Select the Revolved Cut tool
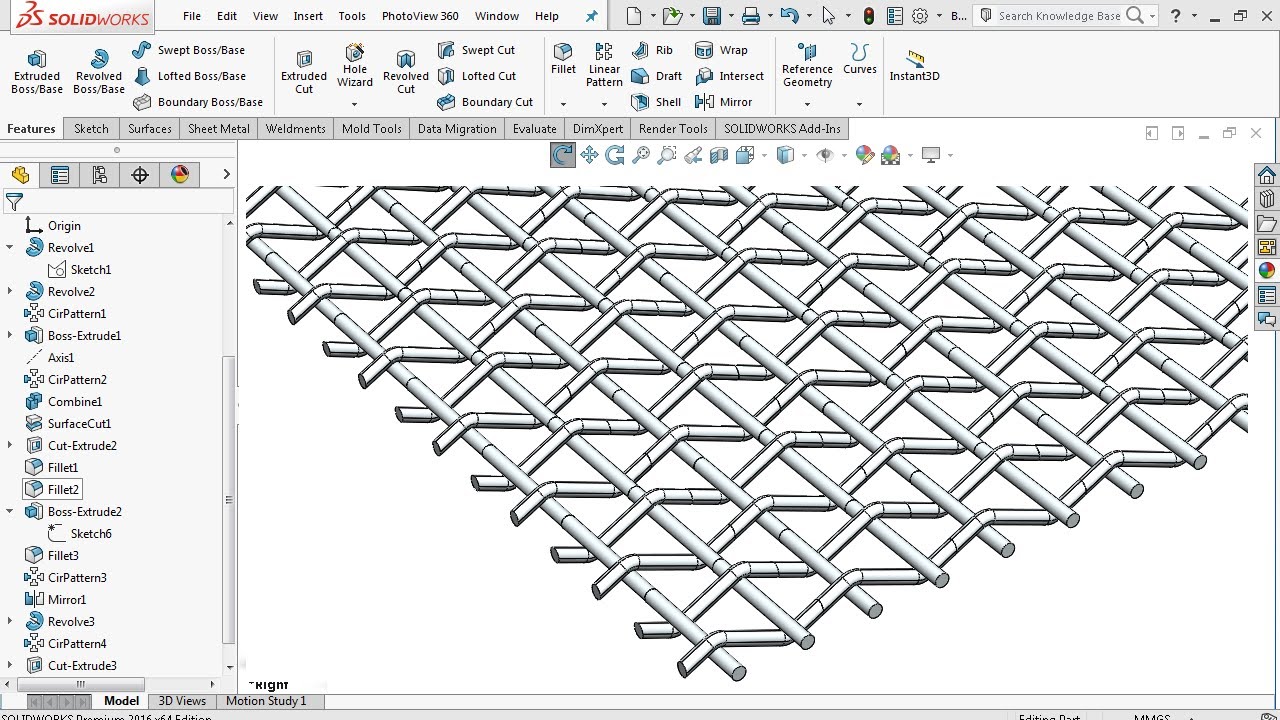This screenshot has height=720, width=1280. [405, 72]
